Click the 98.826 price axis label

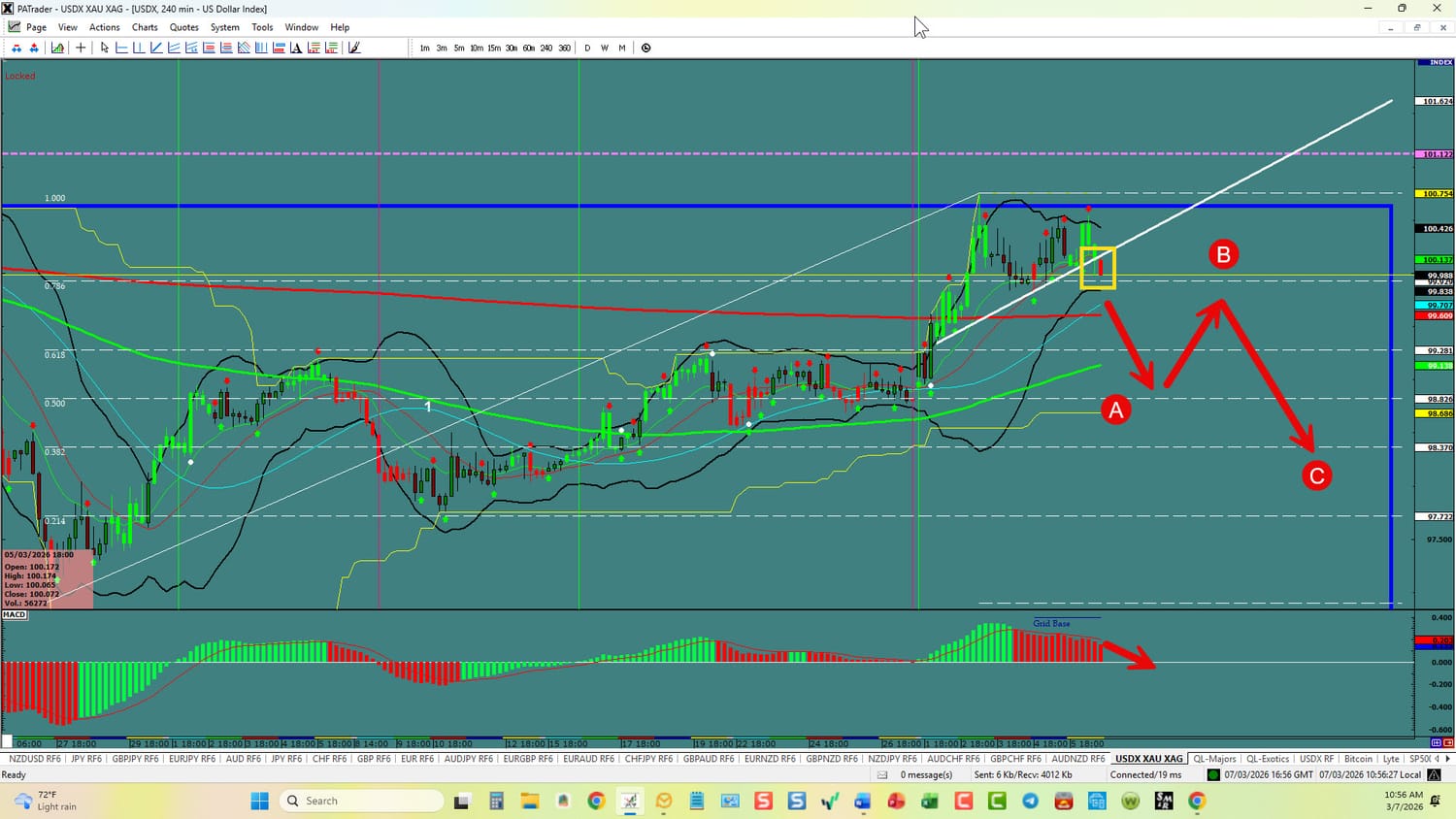[x=1436, y=399]
